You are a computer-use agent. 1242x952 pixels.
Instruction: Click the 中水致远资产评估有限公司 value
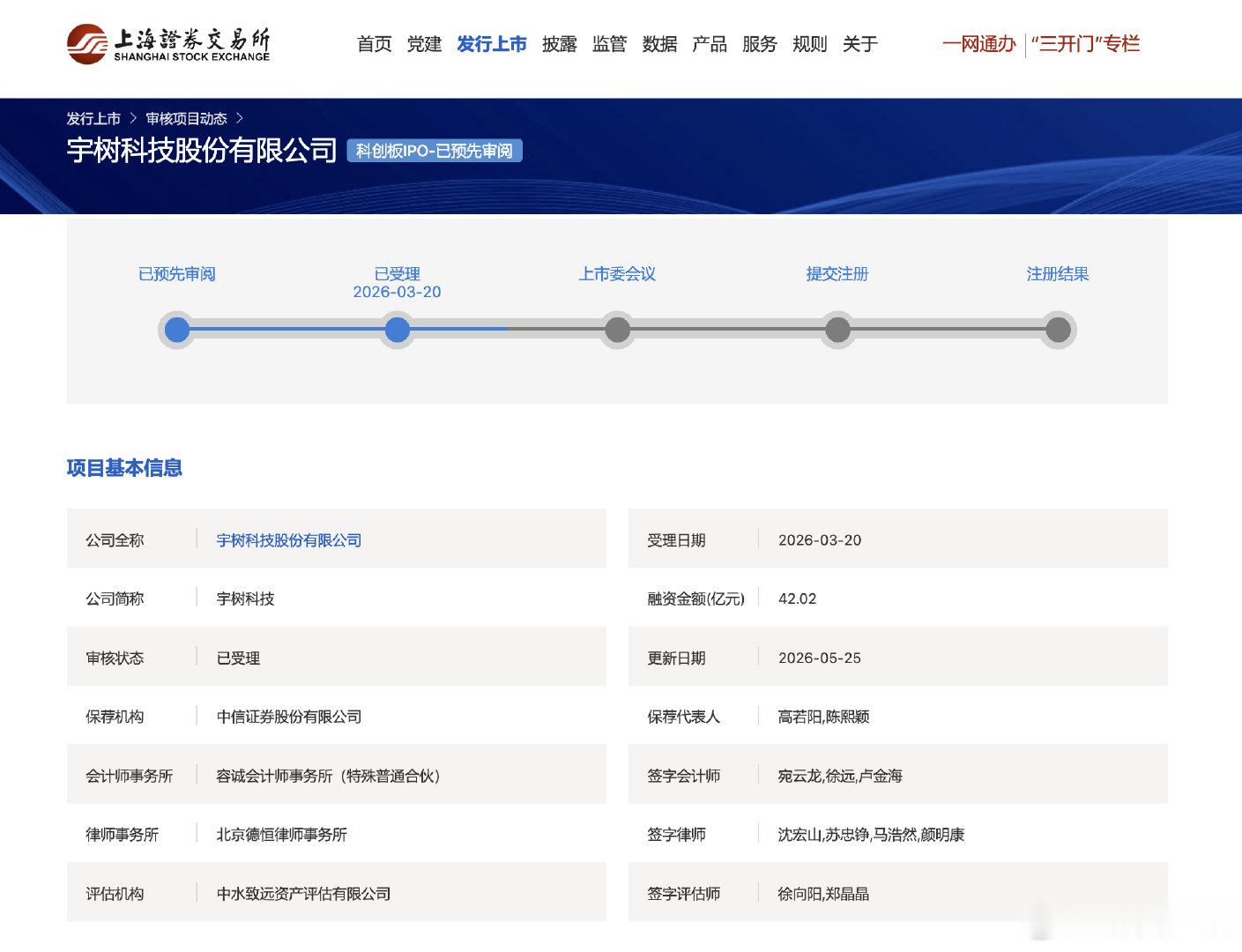point(303,894)
